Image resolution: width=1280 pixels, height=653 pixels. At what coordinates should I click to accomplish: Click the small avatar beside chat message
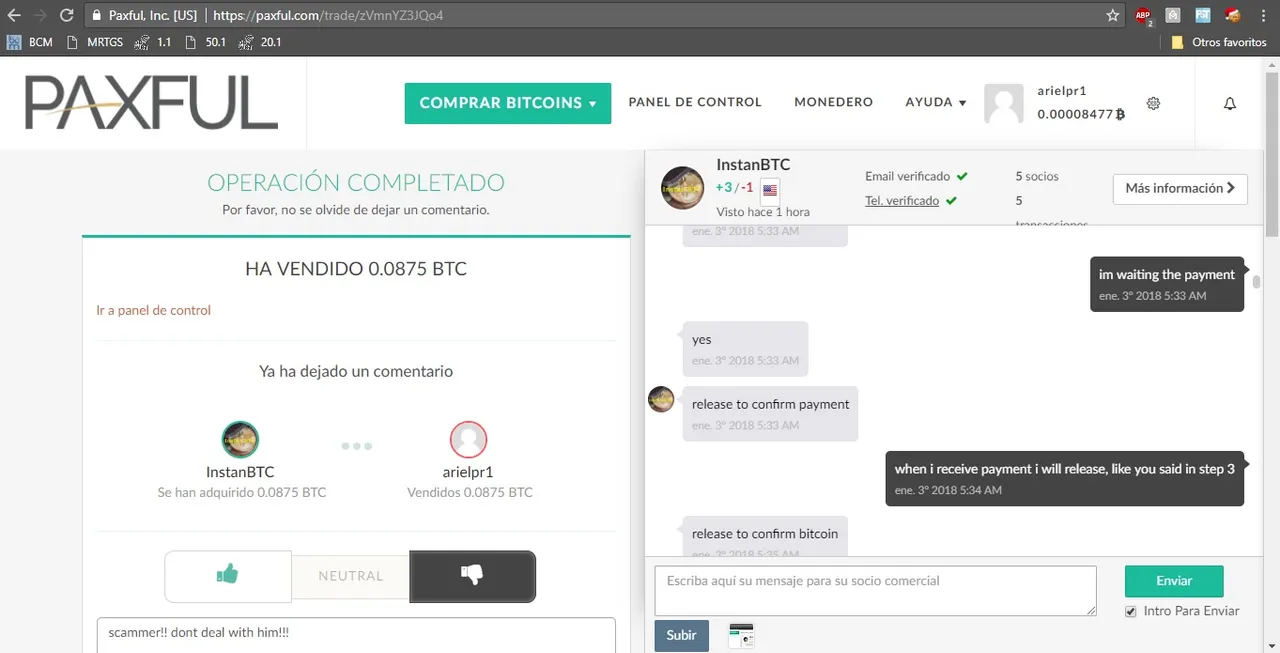click(x=661, y=399)
